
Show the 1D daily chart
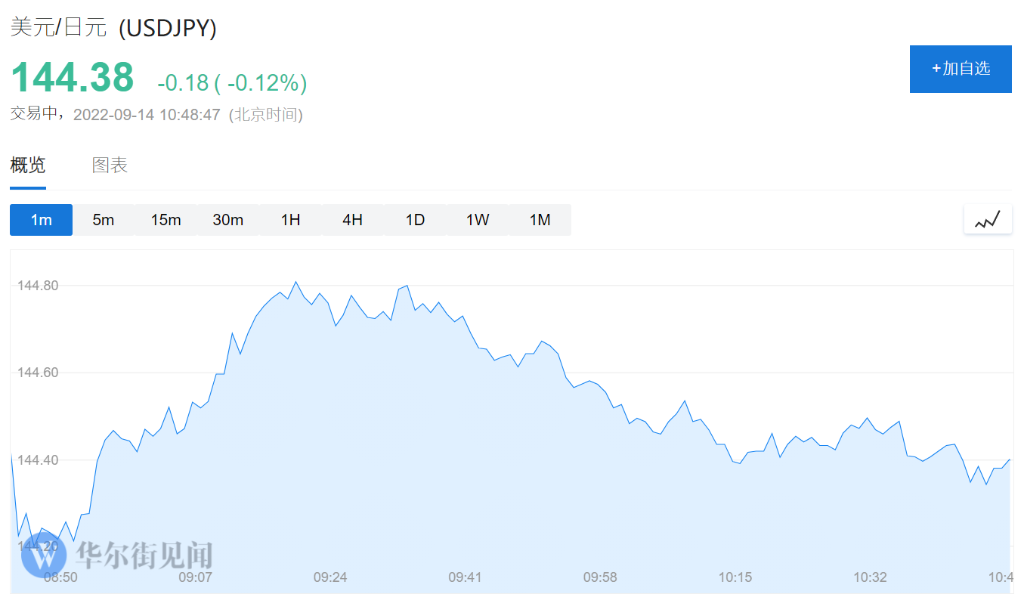[x=415, y=220]
